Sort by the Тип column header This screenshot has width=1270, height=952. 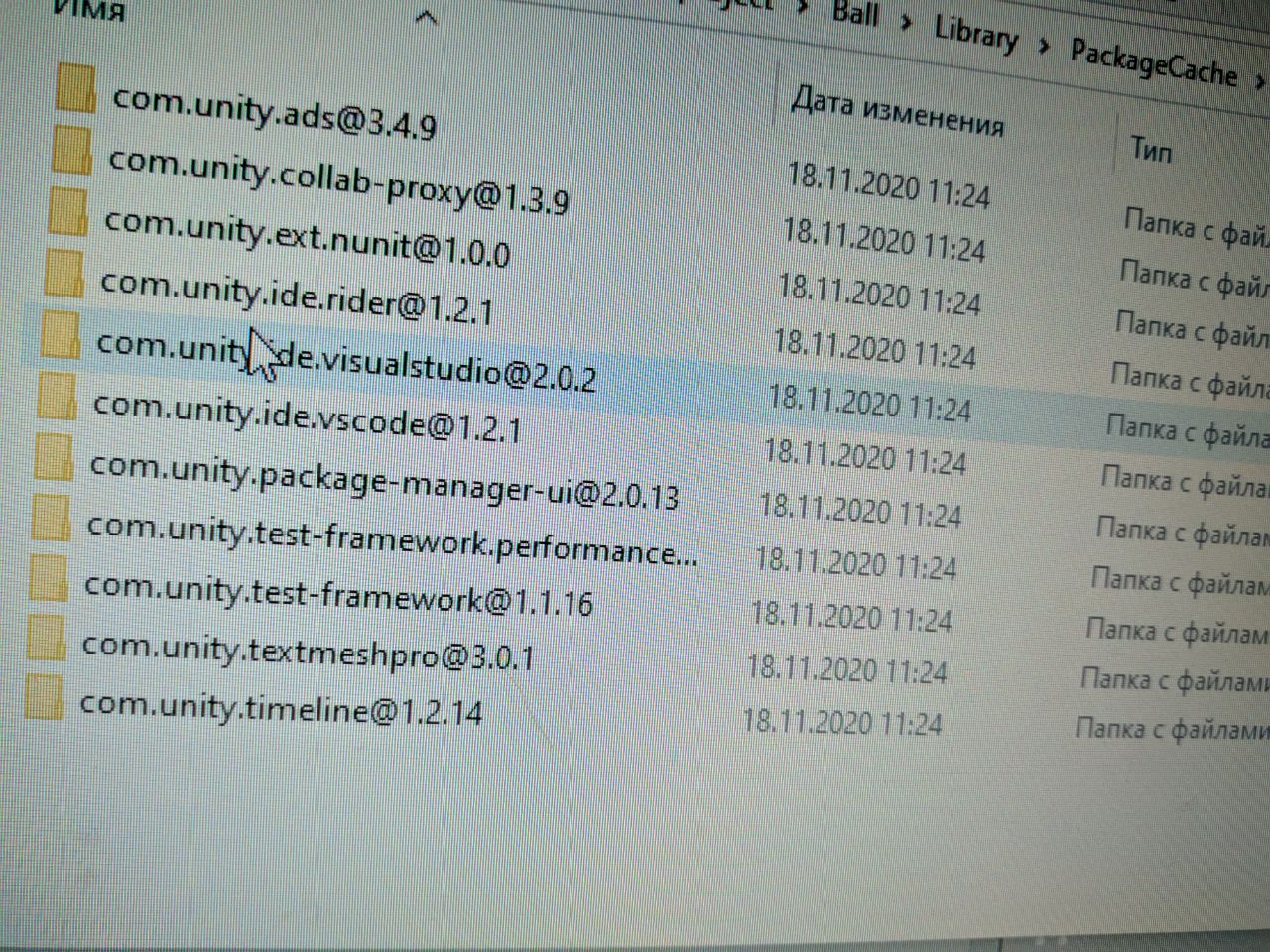[1151, 149]
